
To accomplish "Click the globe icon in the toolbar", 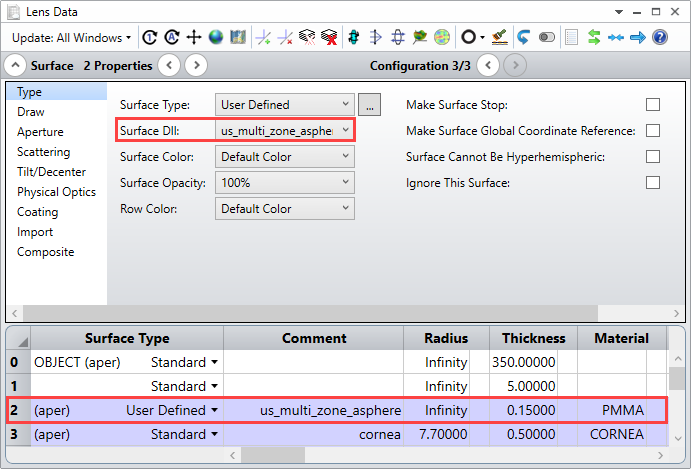I will click(216, 37).
